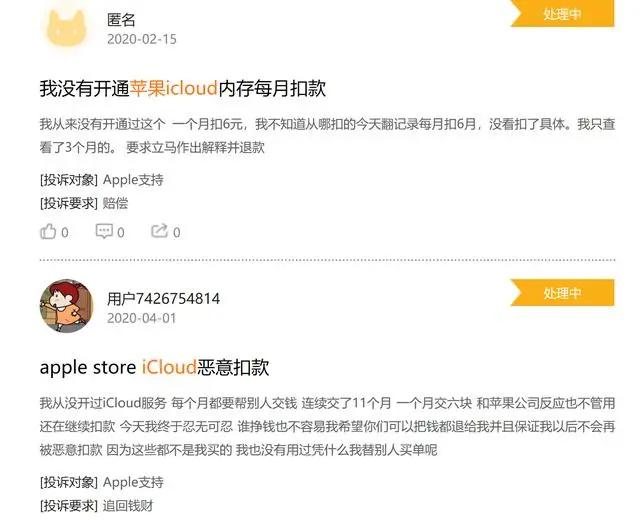Click first 处理中 status badge
The width and height of the screenshot is (640, 523).
562,13
